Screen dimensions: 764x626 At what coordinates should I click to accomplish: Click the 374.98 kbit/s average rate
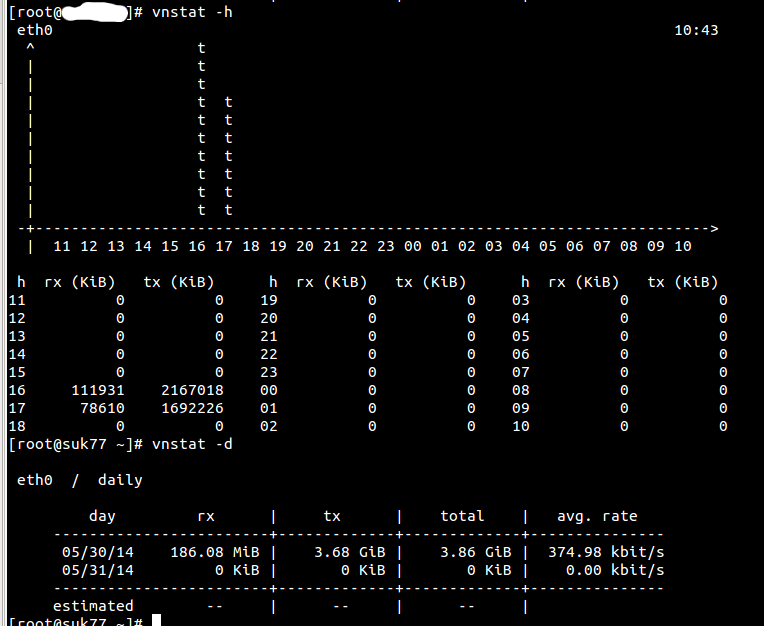[x=606, y=552]
